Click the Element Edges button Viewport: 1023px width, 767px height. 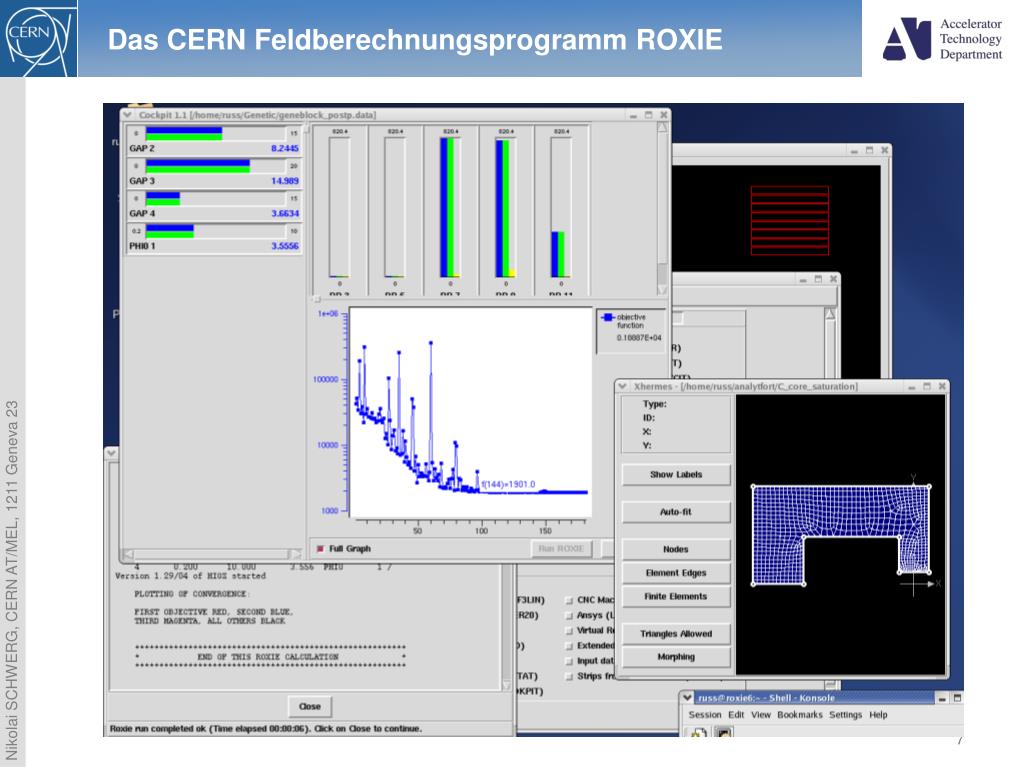point(676,573)
